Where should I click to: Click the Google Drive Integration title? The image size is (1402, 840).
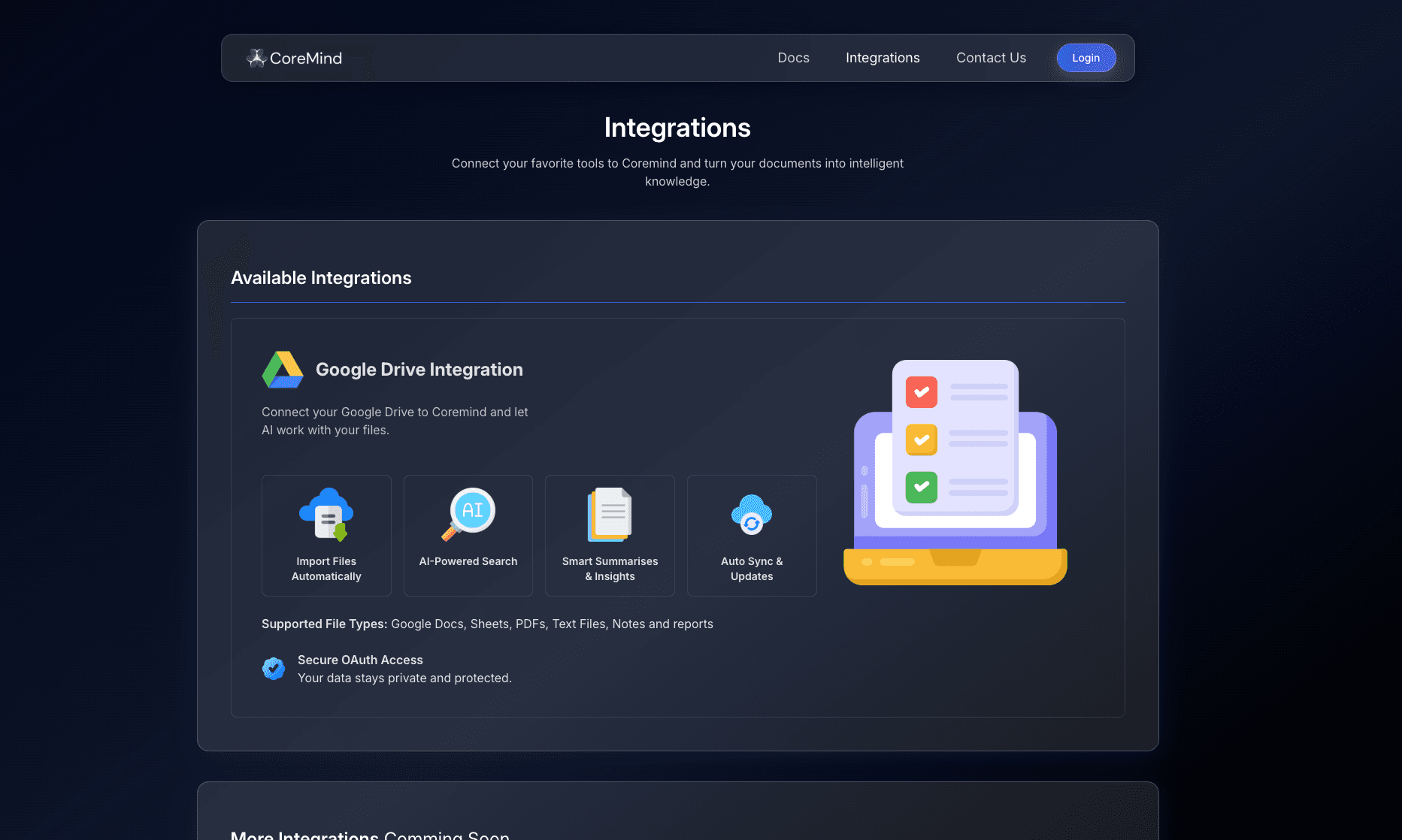pyautogui.click(x=419, y=370)
